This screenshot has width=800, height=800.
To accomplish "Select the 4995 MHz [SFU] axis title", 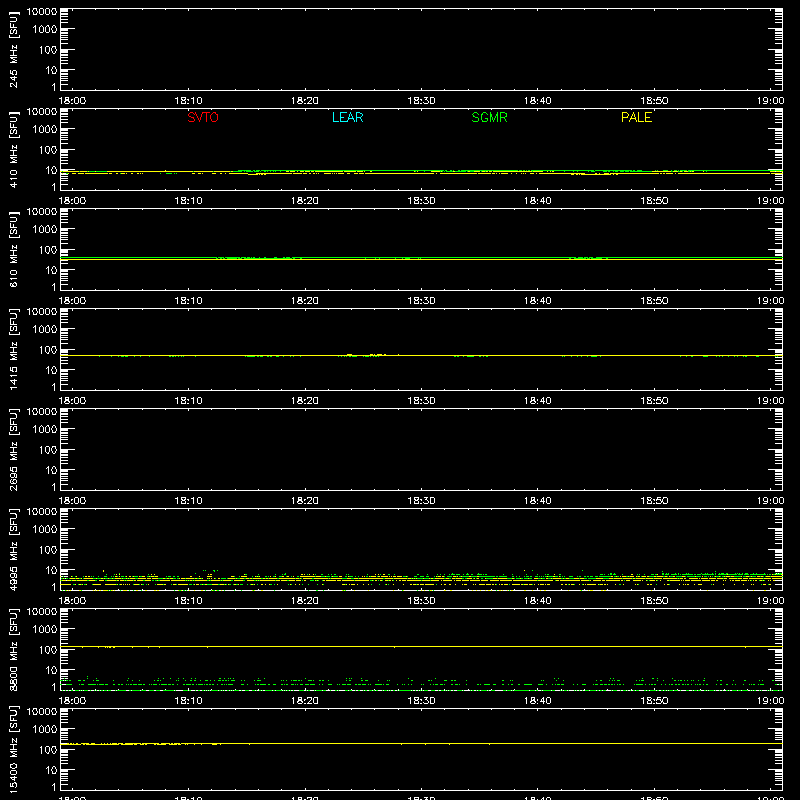I will coord(14,549).
